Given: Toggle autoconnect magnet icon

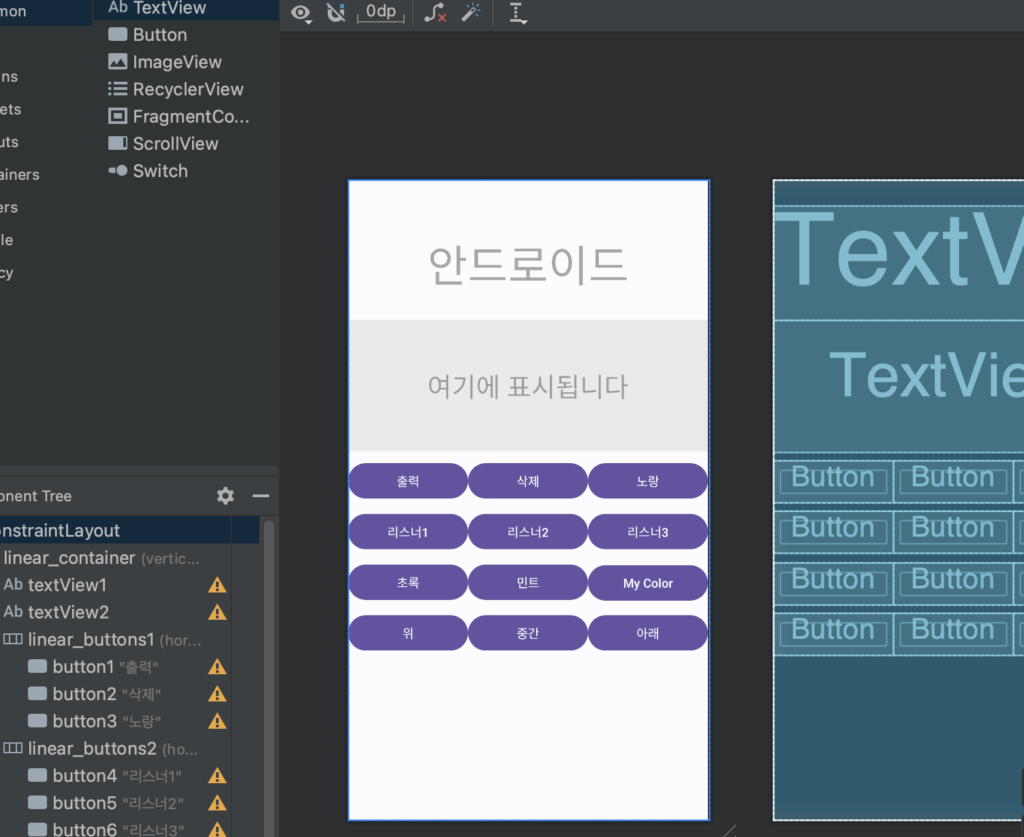Looking at the screenshot, I should point(336,12).
